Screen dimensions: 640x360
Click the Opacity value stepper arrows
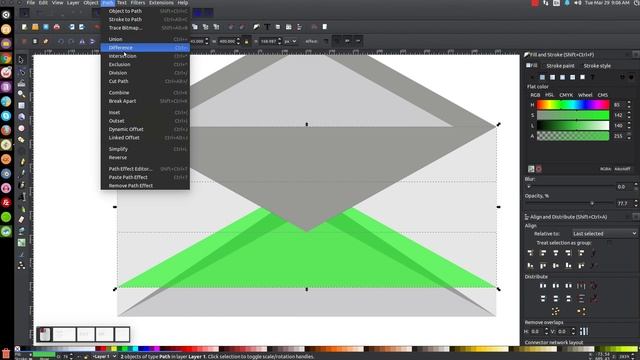(x=636, y=203)
